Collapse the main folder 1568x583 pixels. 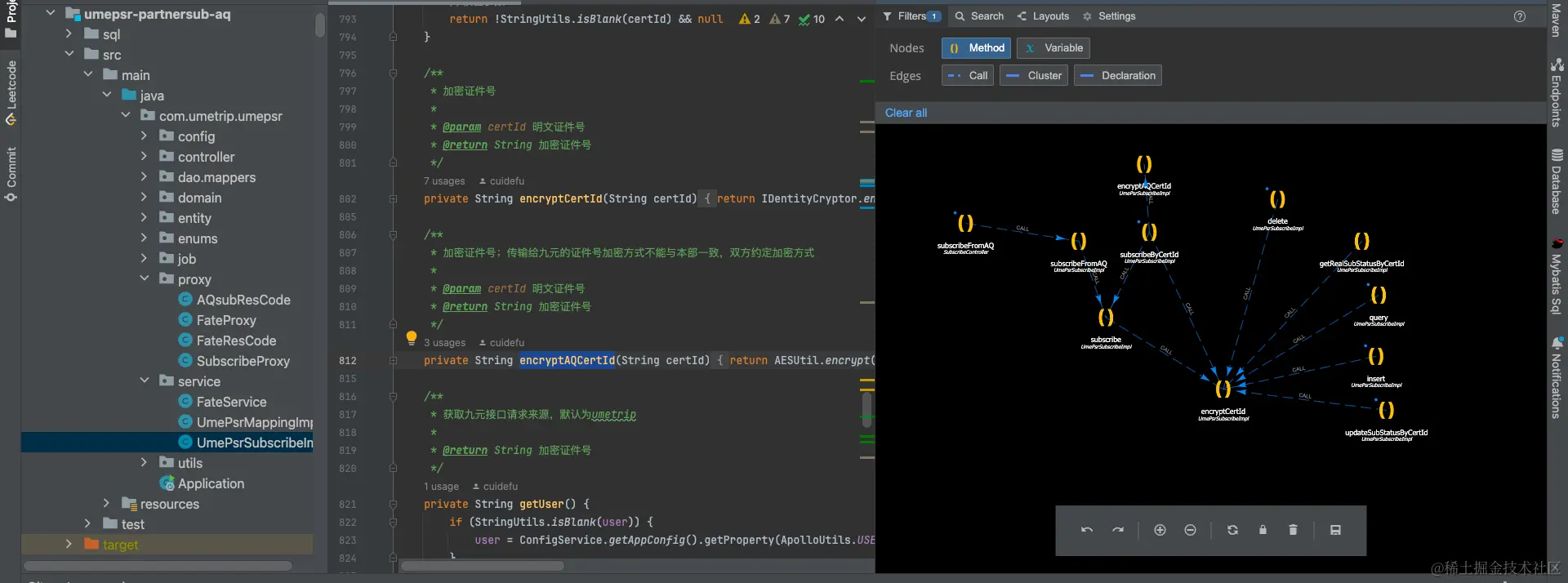coord(87,74)
